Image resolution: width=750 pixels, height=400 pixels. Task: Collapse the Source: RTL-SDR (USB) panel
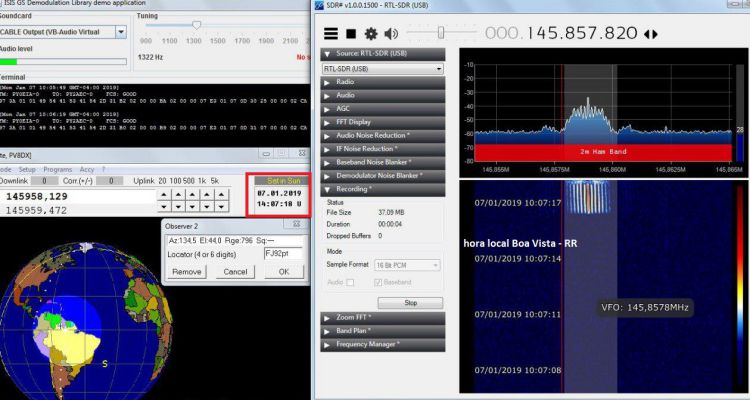383,54
